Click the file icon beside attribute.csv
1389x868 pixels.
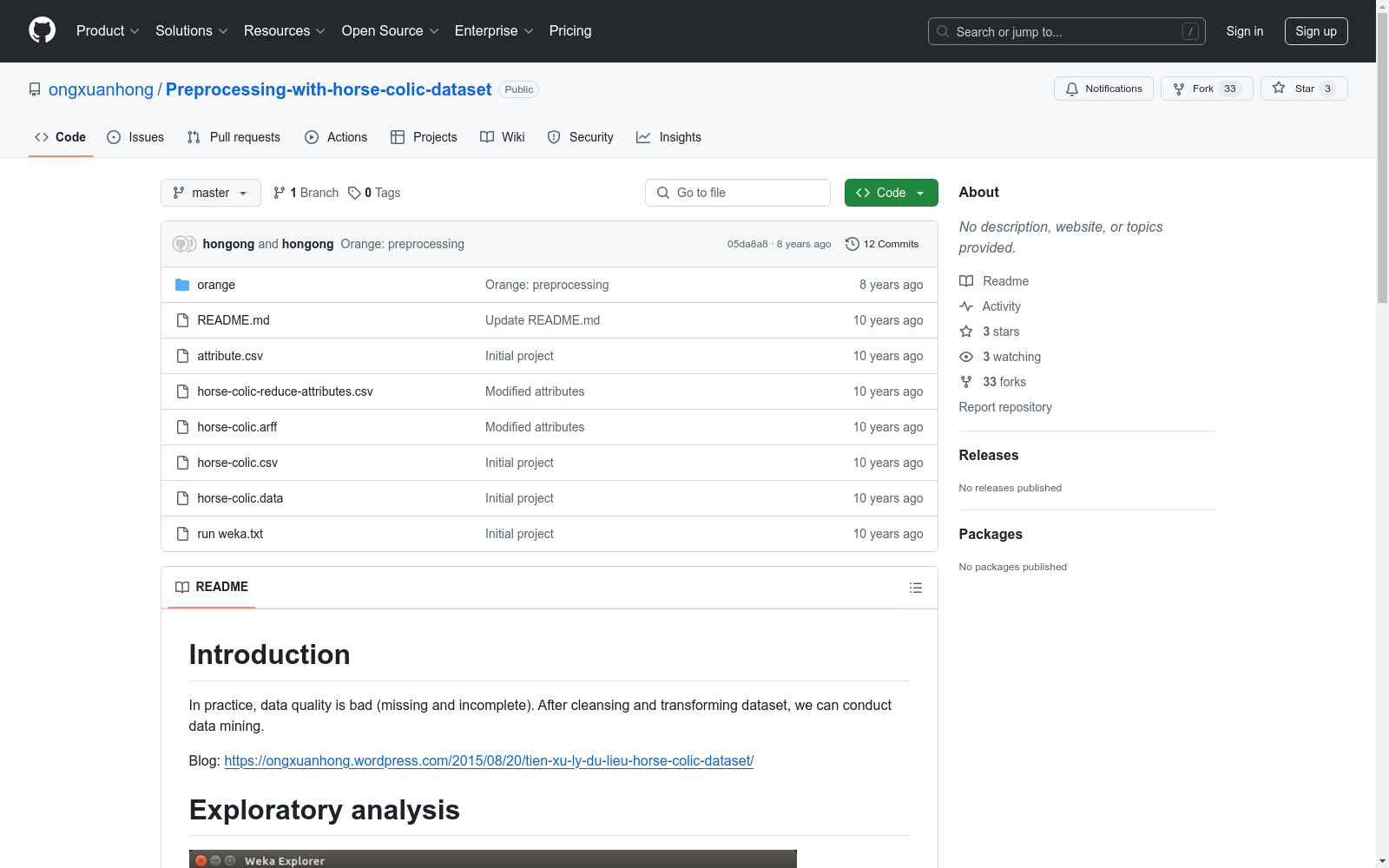(182, 356)
